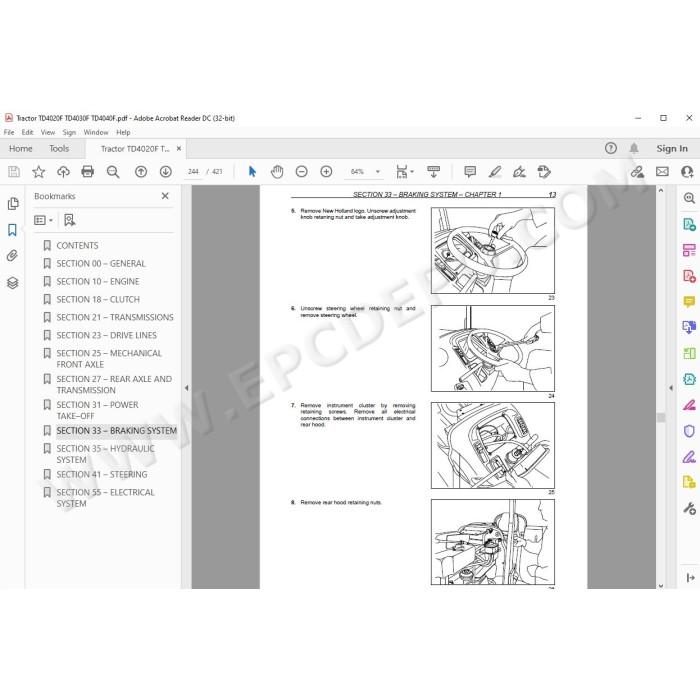Jump to SECTION 10 – ENGINE bookmark
This screenshot has width=700, height=700.
tap(98, 282)
